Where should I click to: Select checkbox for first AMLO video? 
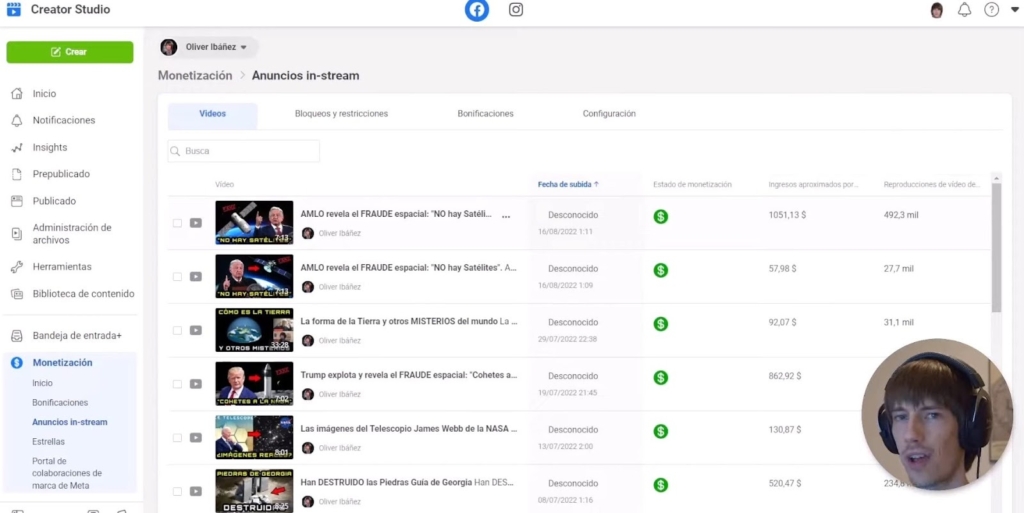point(177,223)
